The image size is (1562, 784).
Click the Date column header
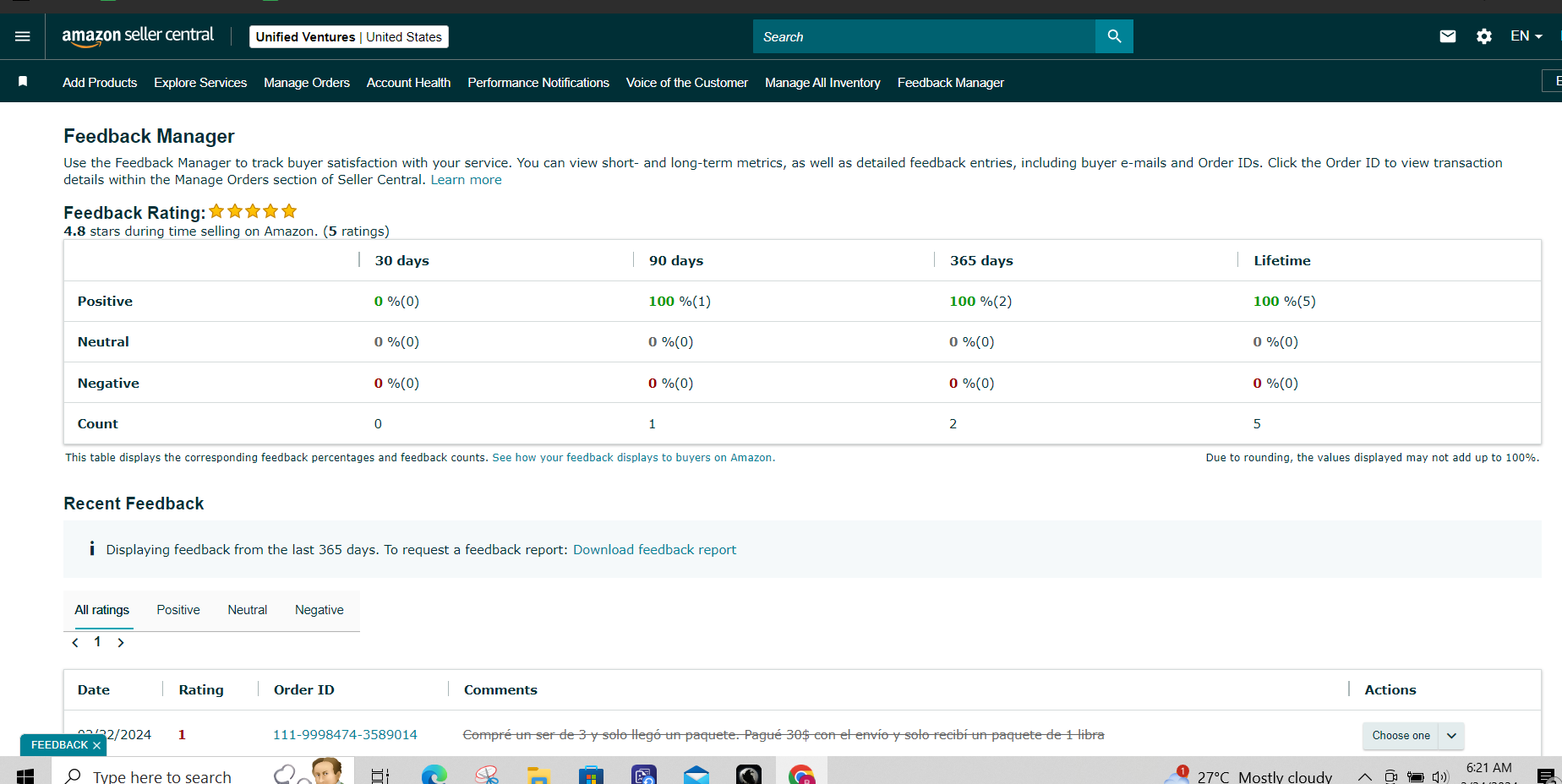coord(94,690)
